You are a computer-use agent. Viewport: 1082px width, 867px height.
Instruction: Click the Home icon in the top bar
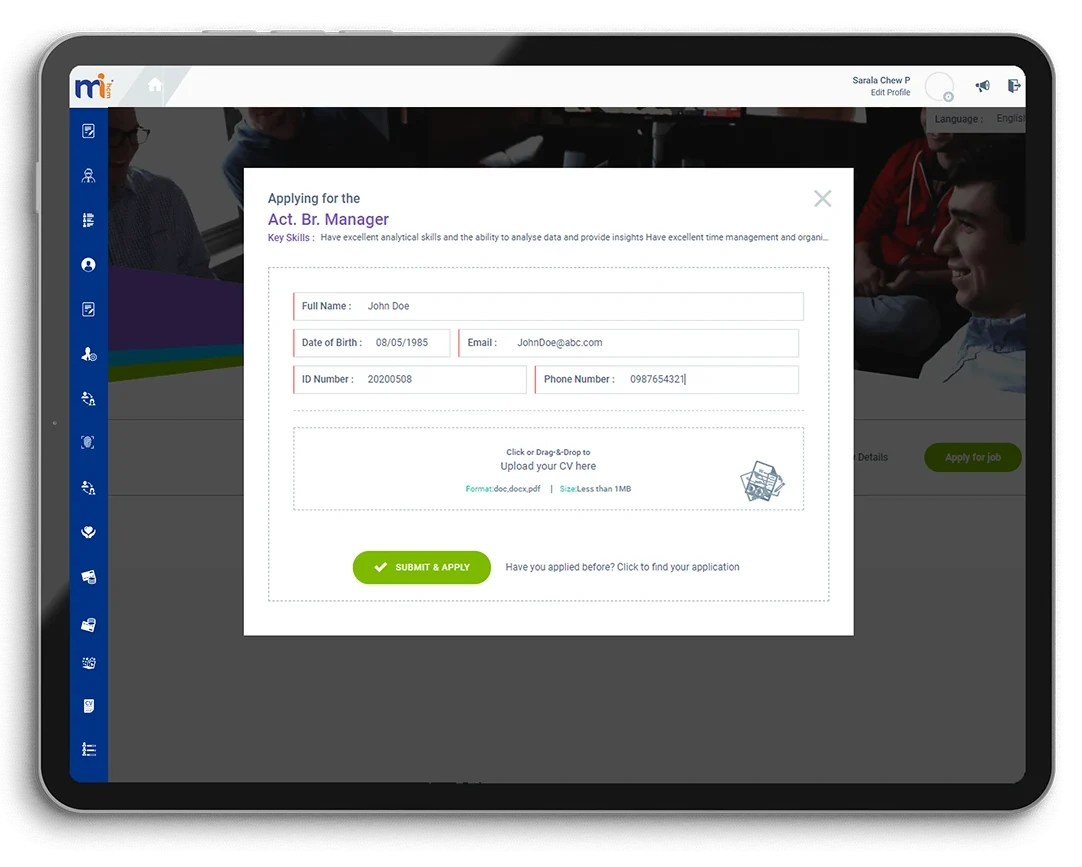click(155, 86)
